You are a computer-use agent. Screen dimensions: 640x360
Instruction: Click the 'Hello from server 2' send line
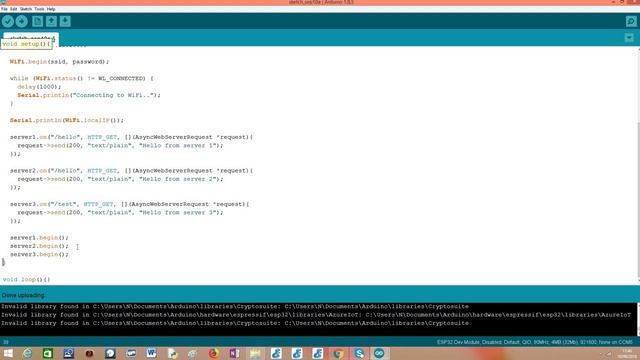click(x=120, y=179)
